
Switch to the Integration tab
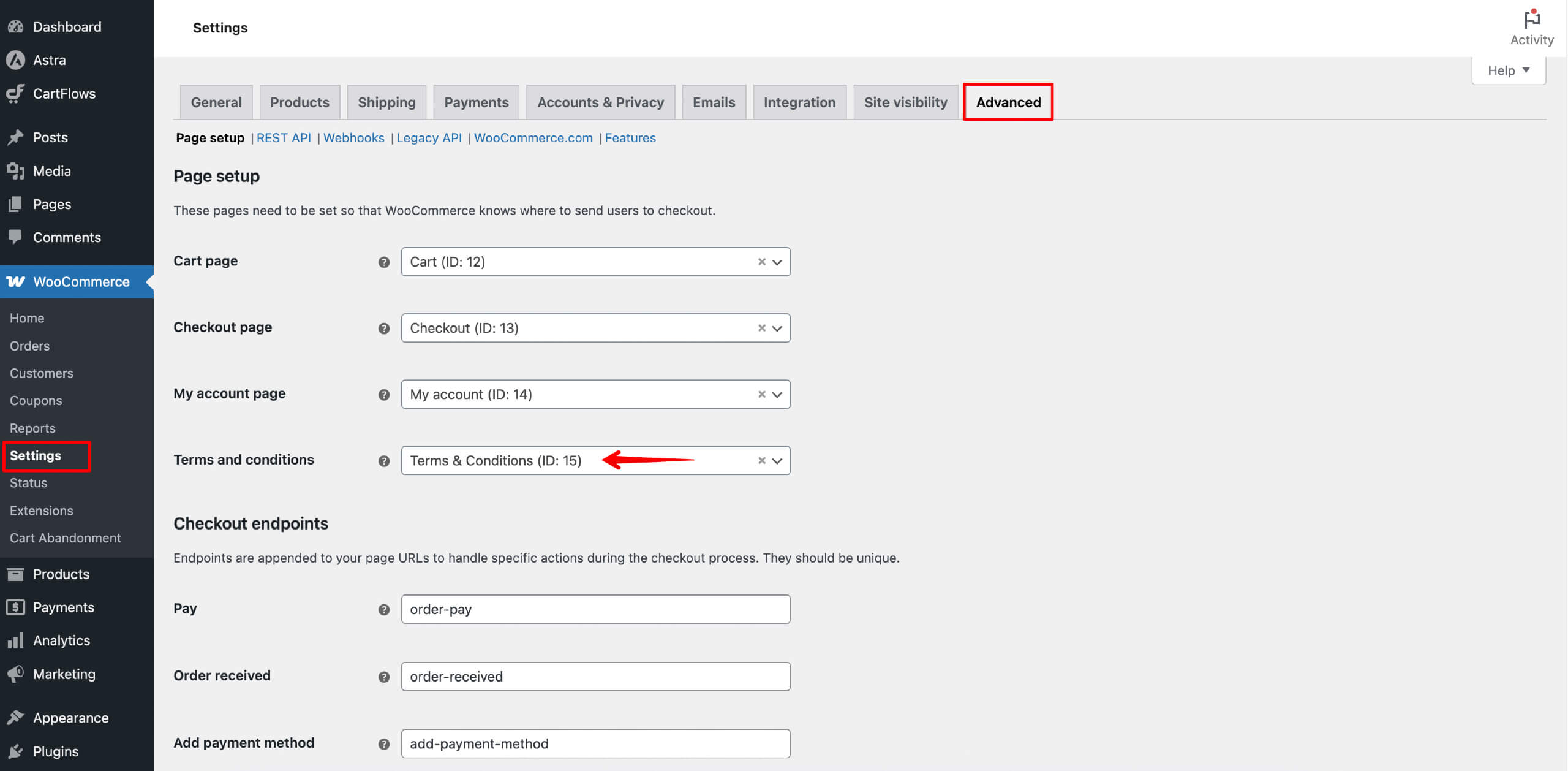[x=800, y=102]
